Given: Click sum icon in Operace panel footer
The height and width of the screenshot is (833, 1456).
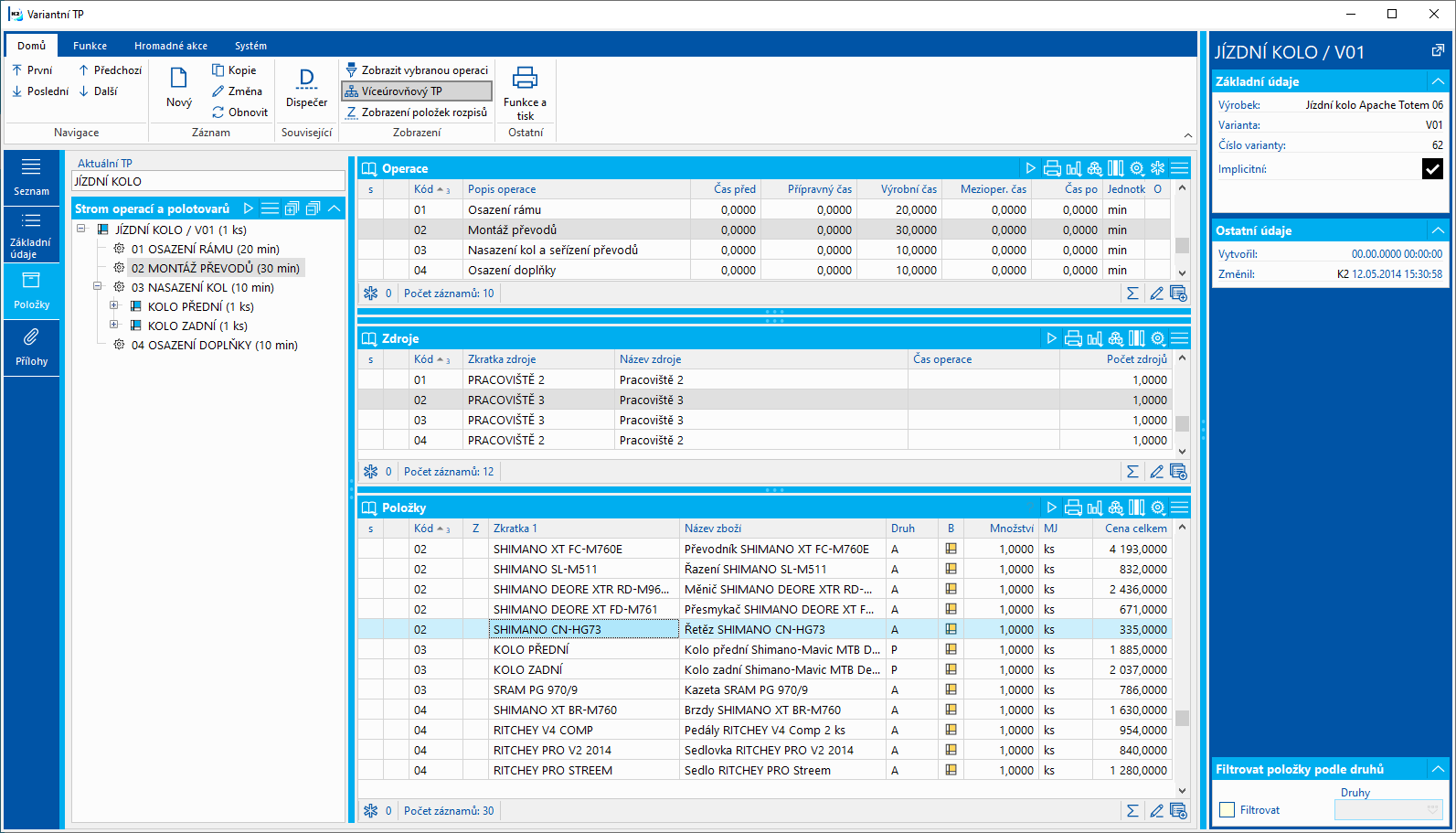Looking at the screenshot, I should (x=1132, y=294).
